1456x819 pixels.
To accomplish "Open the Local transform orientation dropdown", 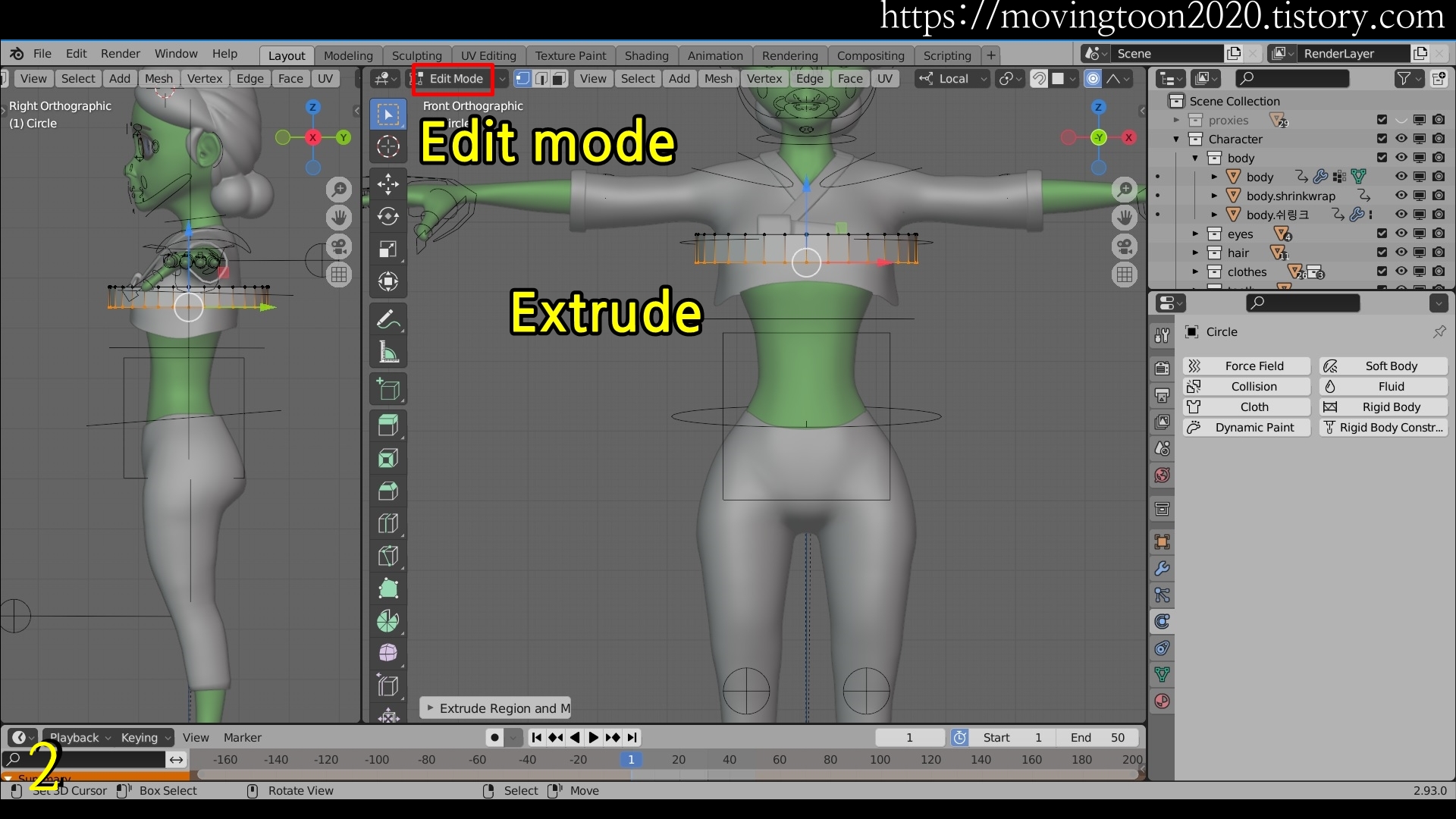I will [952, 78].
